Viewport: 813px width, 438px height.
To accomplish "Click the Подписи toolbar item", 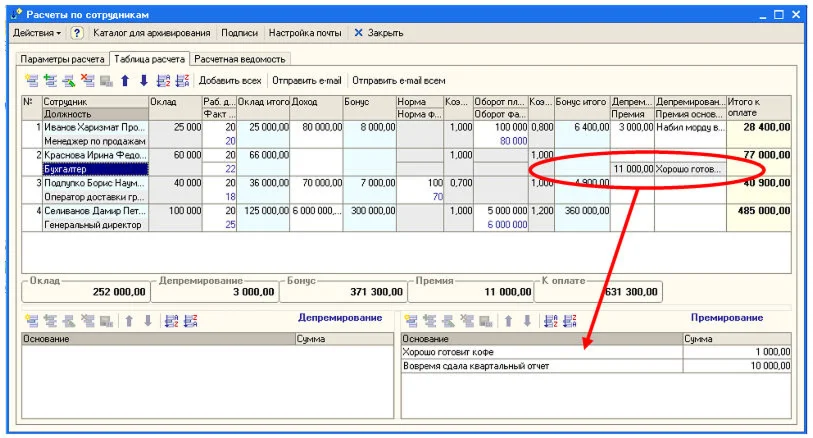I will point(238,33).
